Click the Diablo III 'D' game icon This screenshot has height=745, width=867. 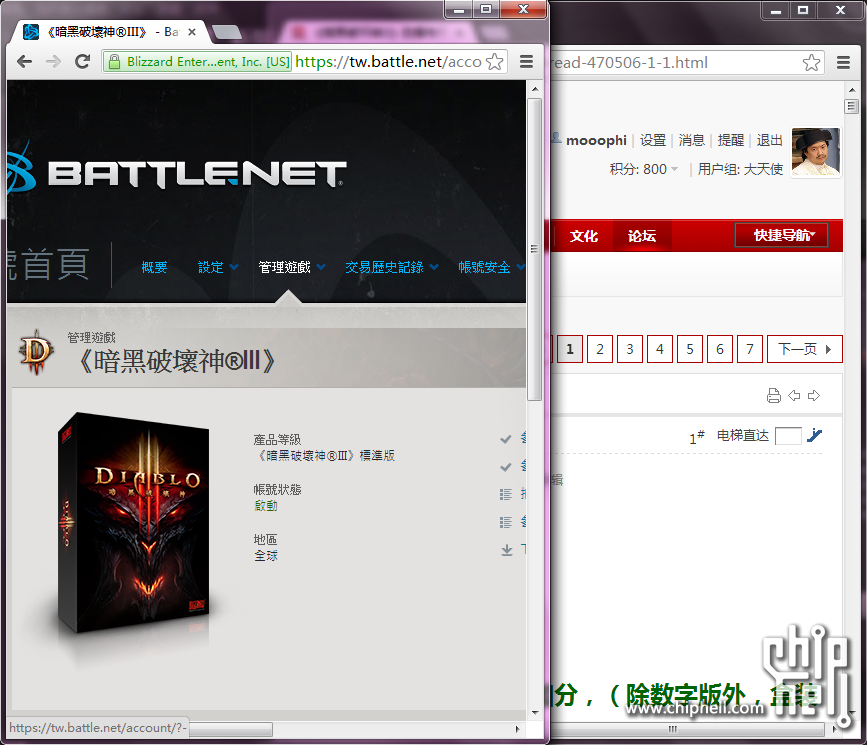pyautogui.click(x=36, y=352)
